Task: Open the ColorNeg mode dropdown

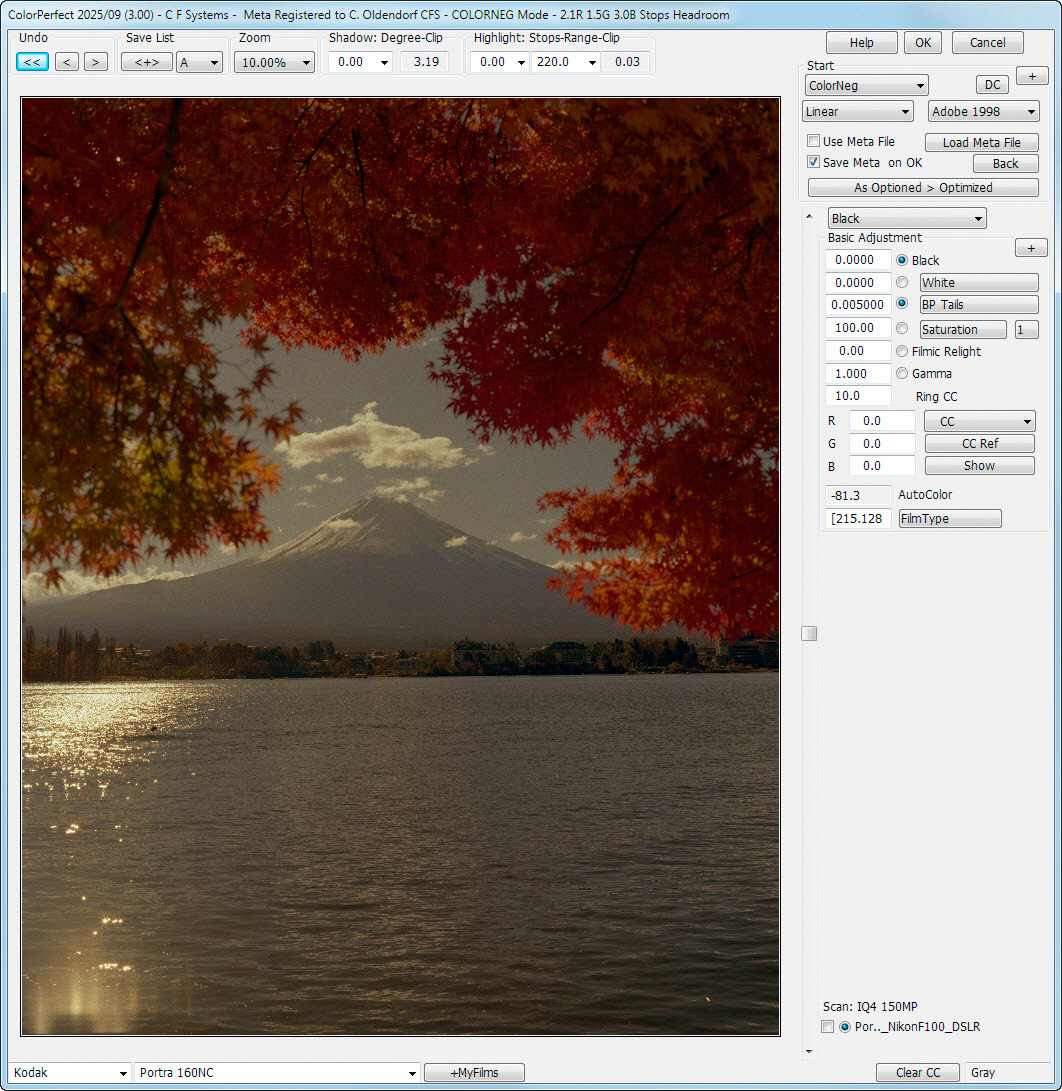Action: point(866,86)
